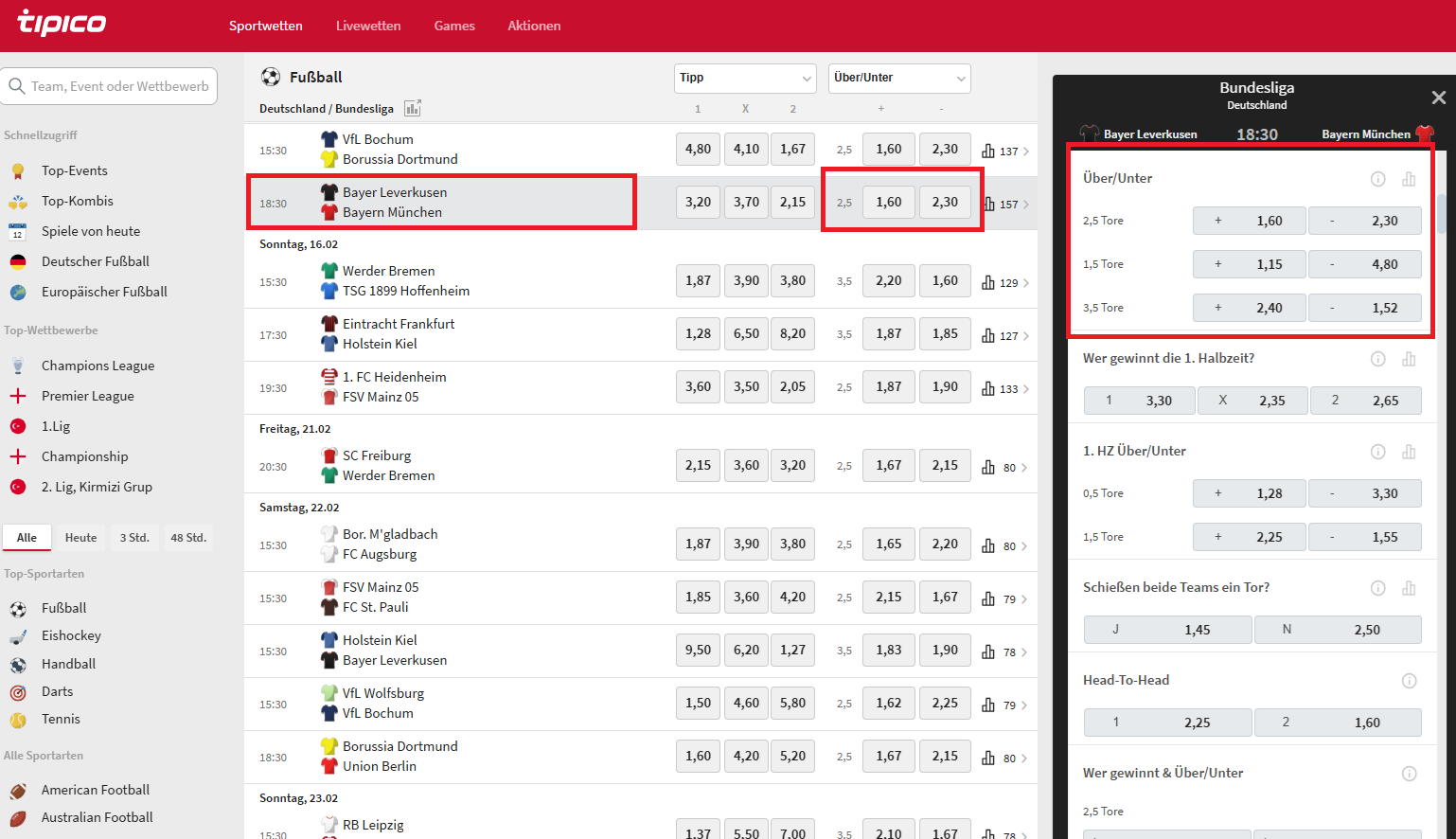Open Livewetten in top navigation
The height and width of the screenshot is (839, 1456).
(368, 26)
